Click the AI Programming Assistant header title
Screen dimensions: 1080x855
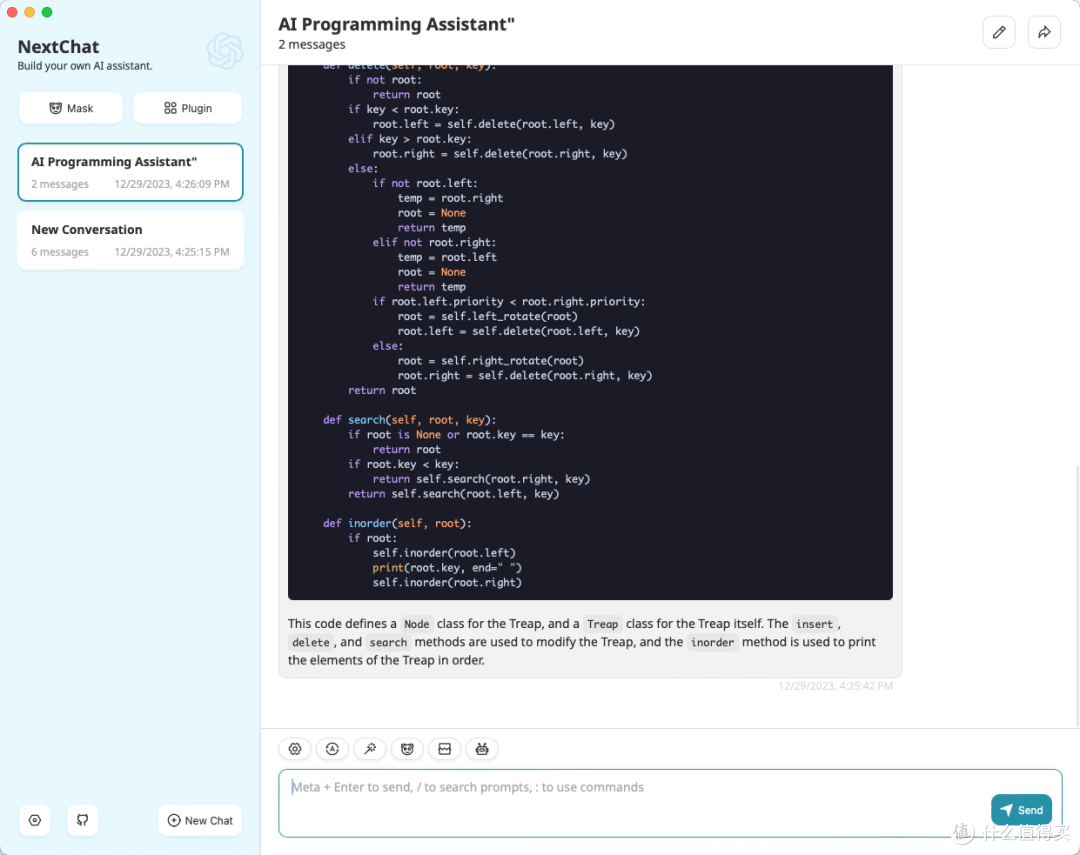coord(397,24)
